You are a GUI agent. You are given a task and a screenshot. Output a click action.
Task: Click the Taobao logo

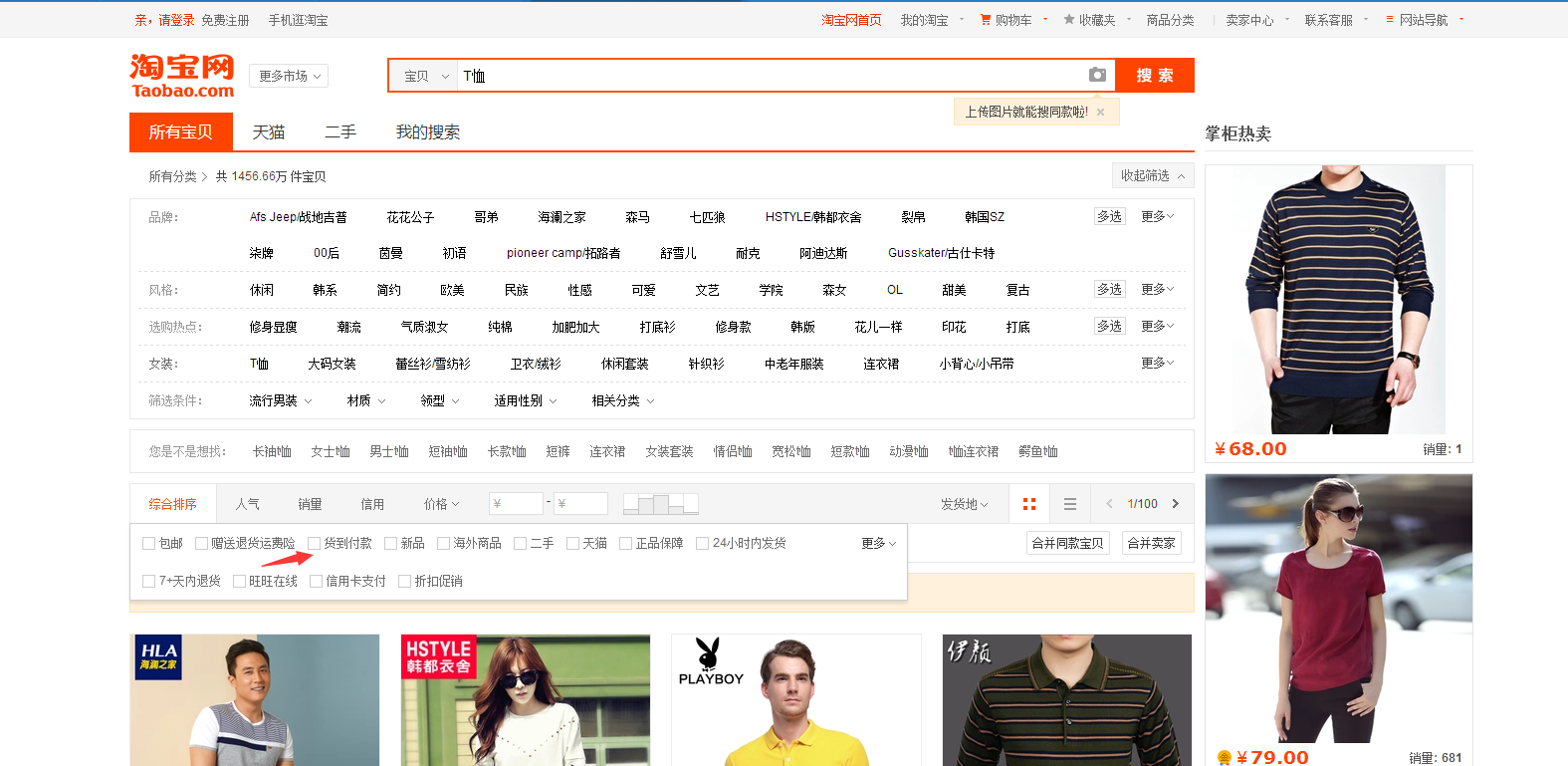pyautogui.click(x=182, y=76)
